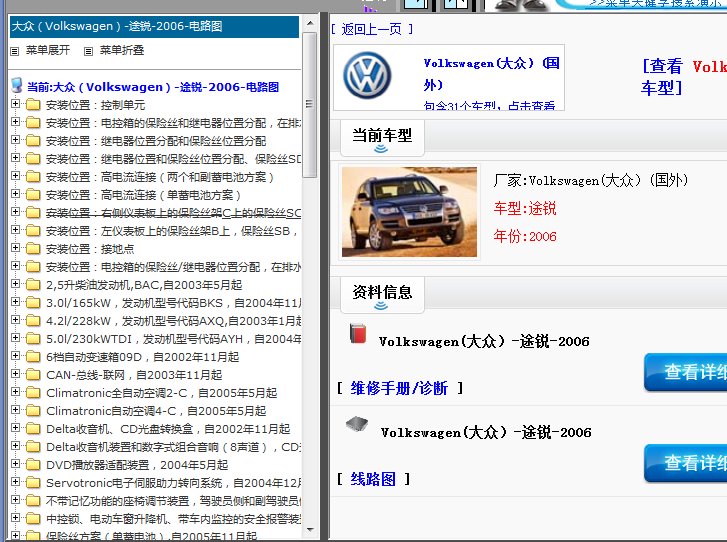Click the 菜单展开 expand-menu icon
Screen dimensions: 727x542
pyautogui.click(x=14, y=51)
